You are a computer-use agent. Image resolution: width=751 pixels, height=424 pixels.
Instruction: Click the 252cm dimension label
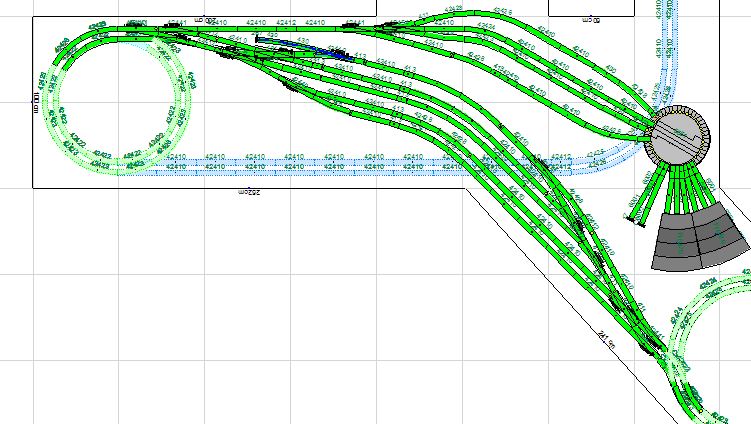tap(250, 190)
